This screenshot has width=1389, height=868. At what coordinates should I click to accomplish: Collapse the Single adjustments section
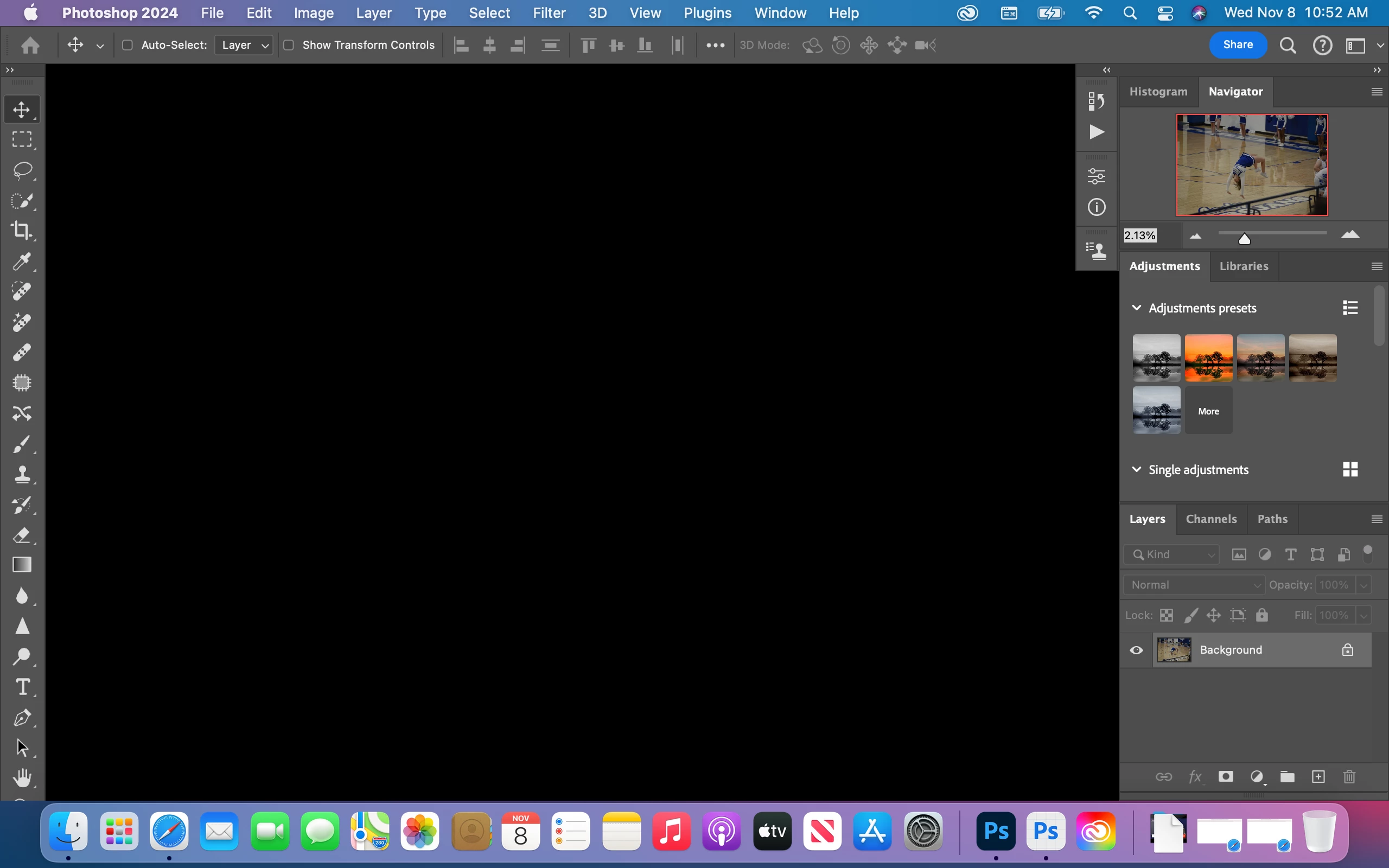click(x=1136, y=470)
